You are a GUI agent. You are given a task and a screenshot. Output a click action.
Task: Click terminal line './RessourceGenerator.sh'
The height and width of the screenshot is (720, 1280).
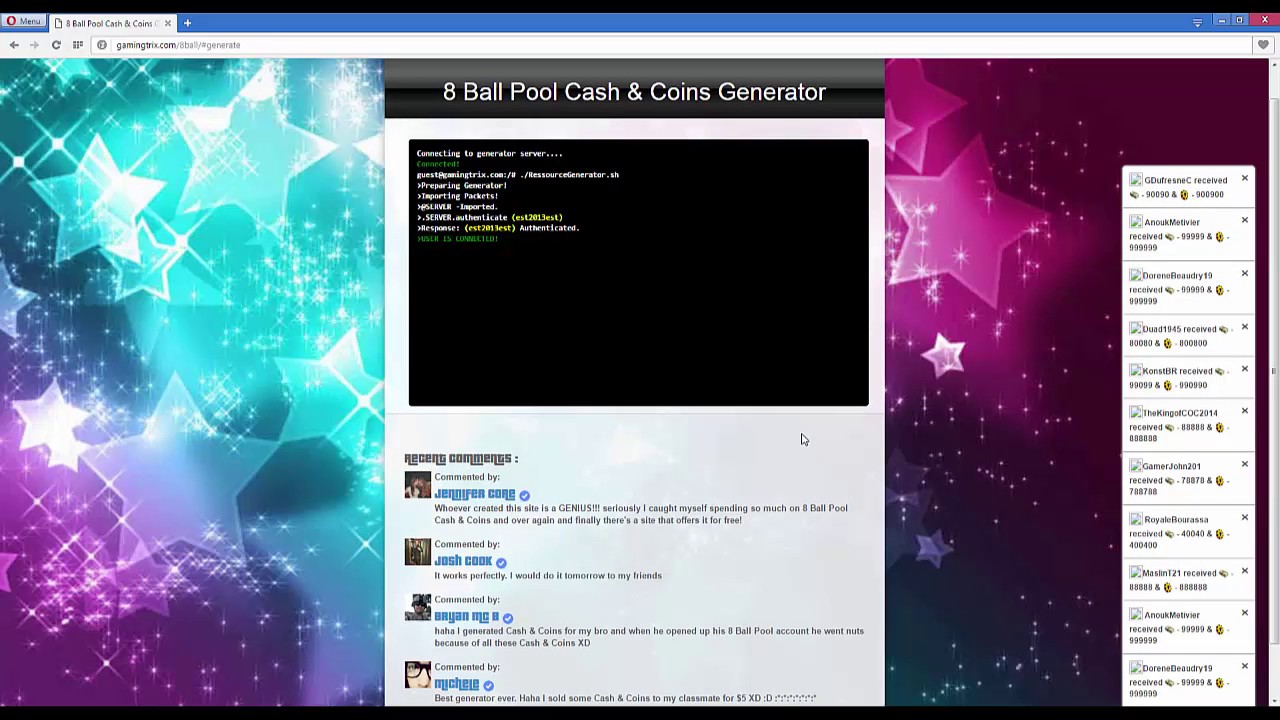point(569,175)
